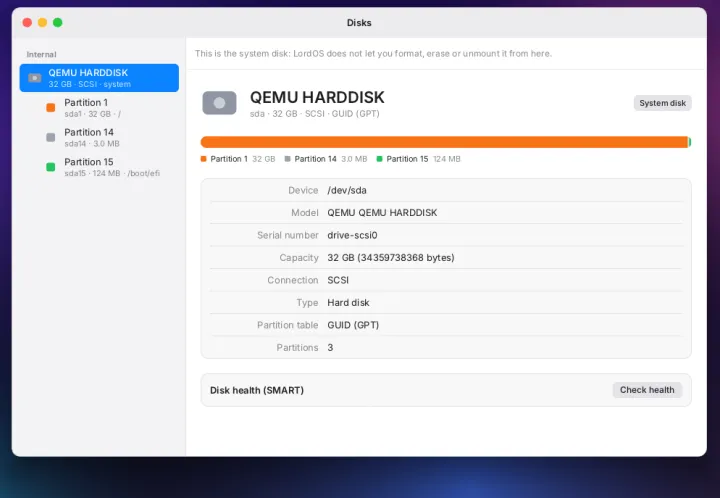Click the 'Partition 14' legend label
This screenshot has height=498, width=720.
(x=315, y=159)
